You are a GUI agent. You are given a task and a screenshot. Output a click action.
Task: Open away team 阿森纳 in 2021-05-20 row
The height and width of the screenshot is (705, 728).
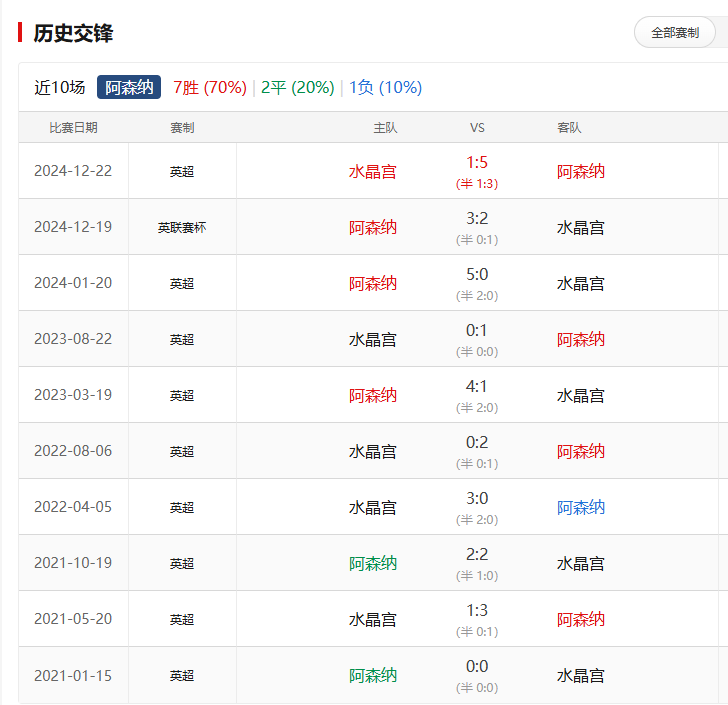[581, 620]
